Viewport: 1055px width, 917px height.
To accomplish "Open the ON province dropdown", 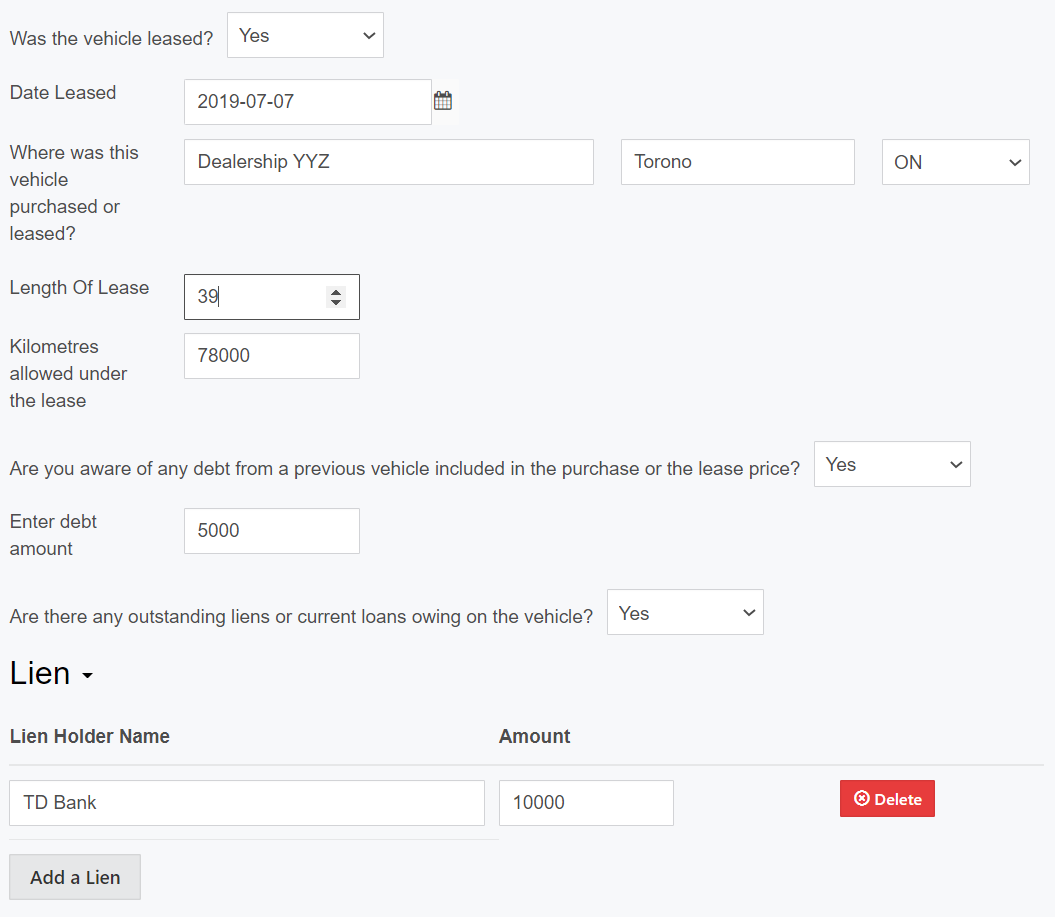I will [955, 162].
